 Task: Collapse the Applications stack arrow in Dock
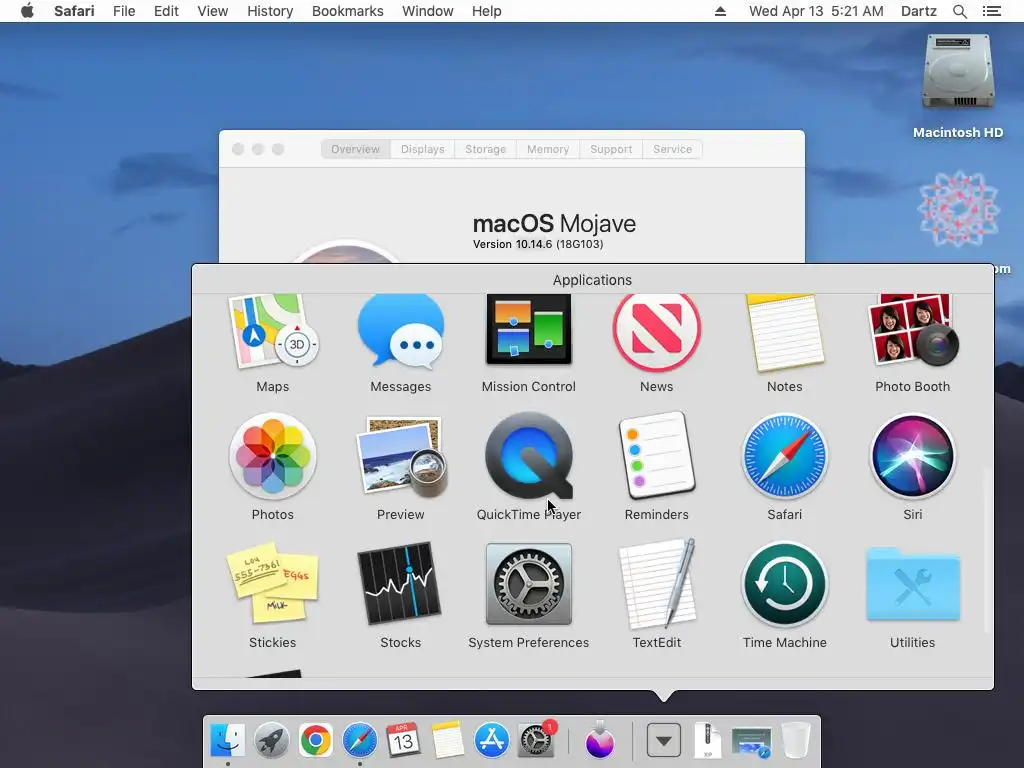pyautogui.click(x=664, y=741)
